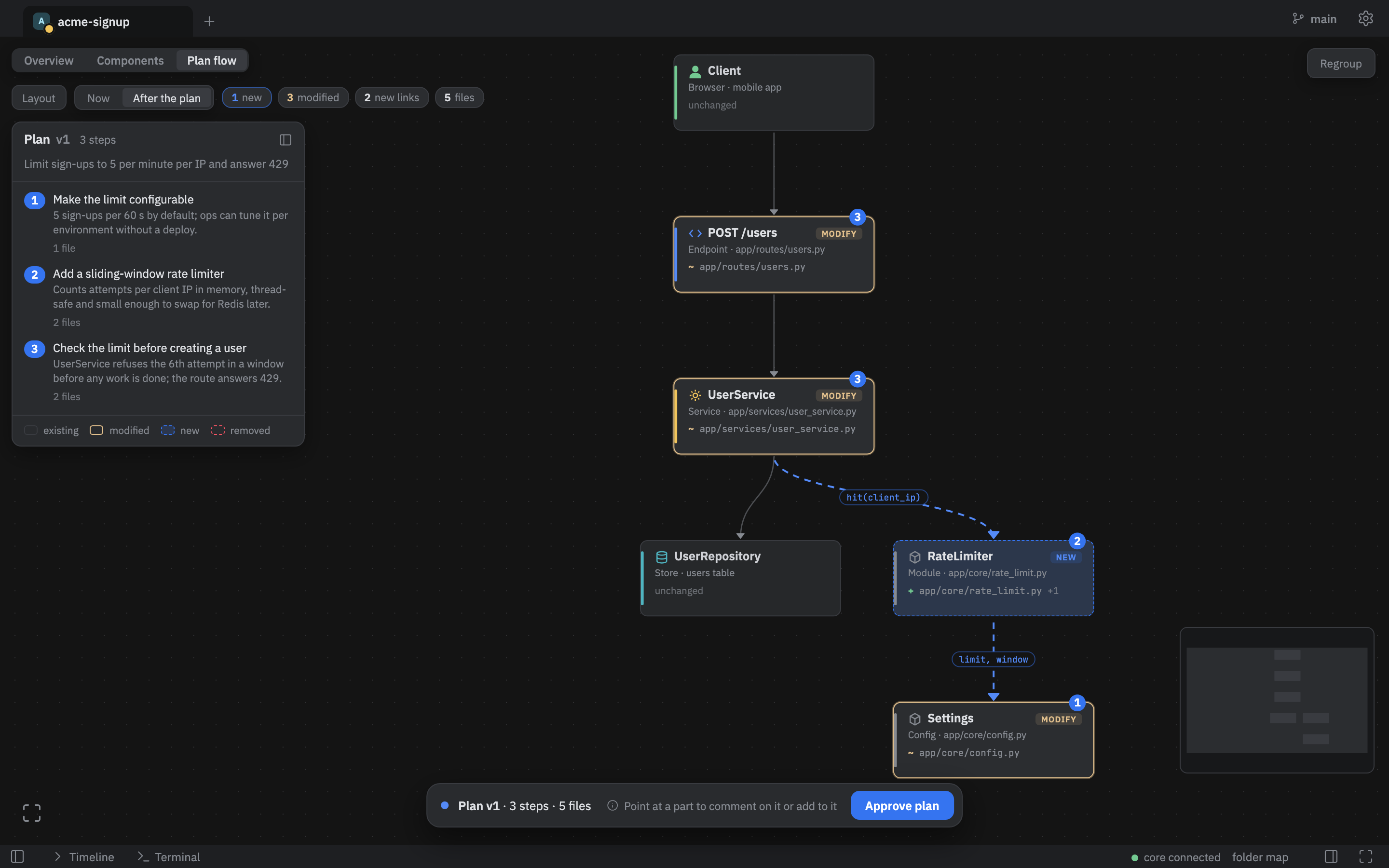Toggle the 1 new filter chip
1389x868 pixels.
point(247,97)
